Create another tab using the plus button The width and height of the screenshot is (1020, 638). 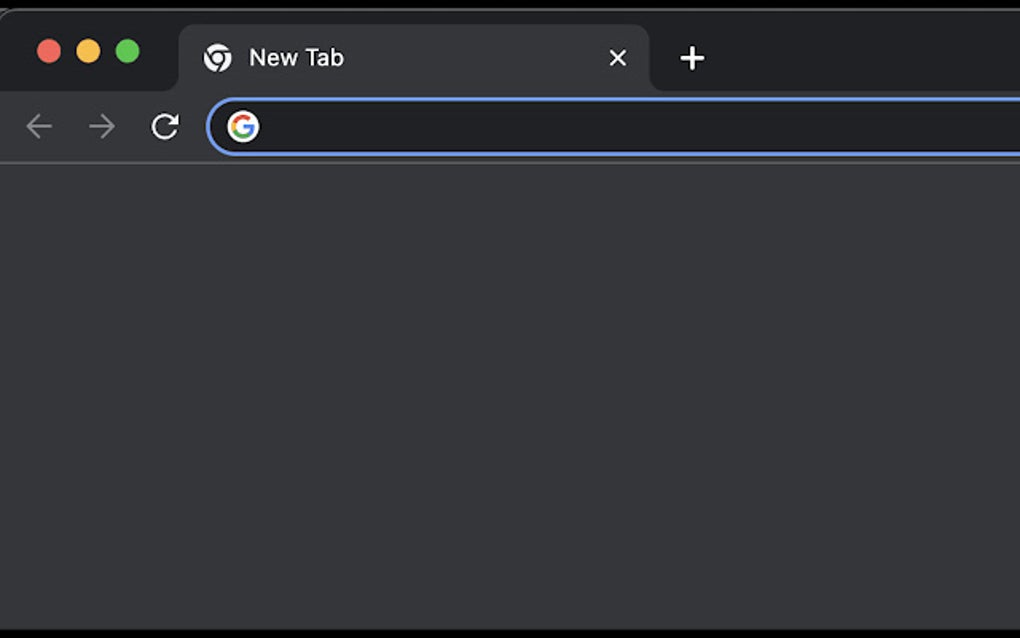[x=691, y=58]
